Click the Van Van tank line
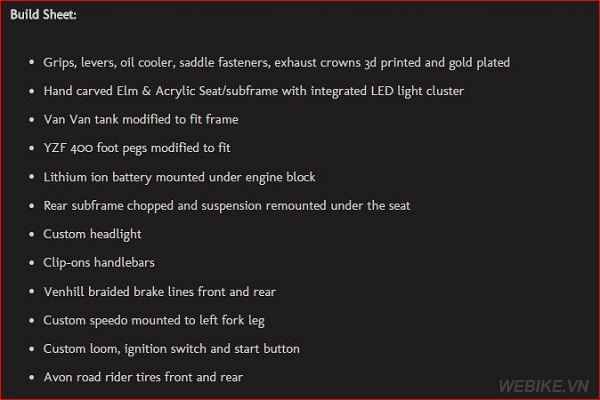600x400 pixels. 141,120
